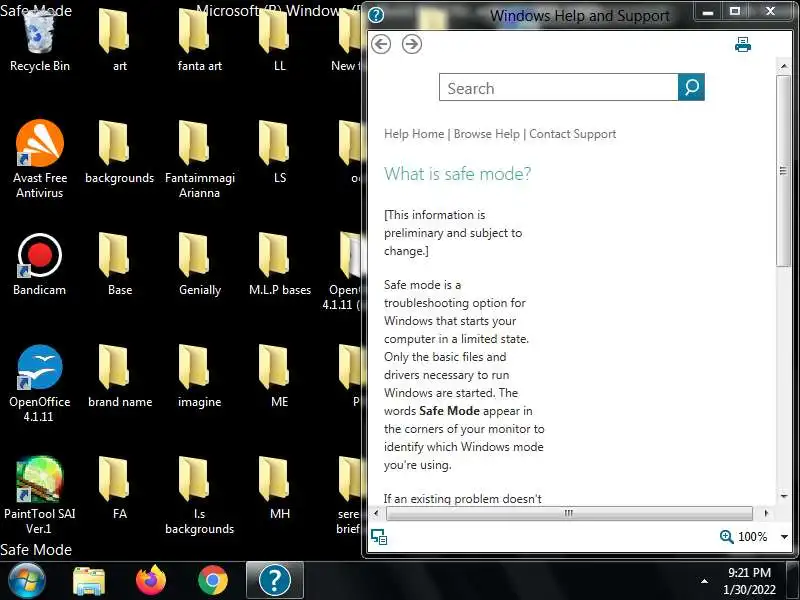Submit the help search query
Image resolution: width=800 pixels, height=600 pixels.
point(691,87)
